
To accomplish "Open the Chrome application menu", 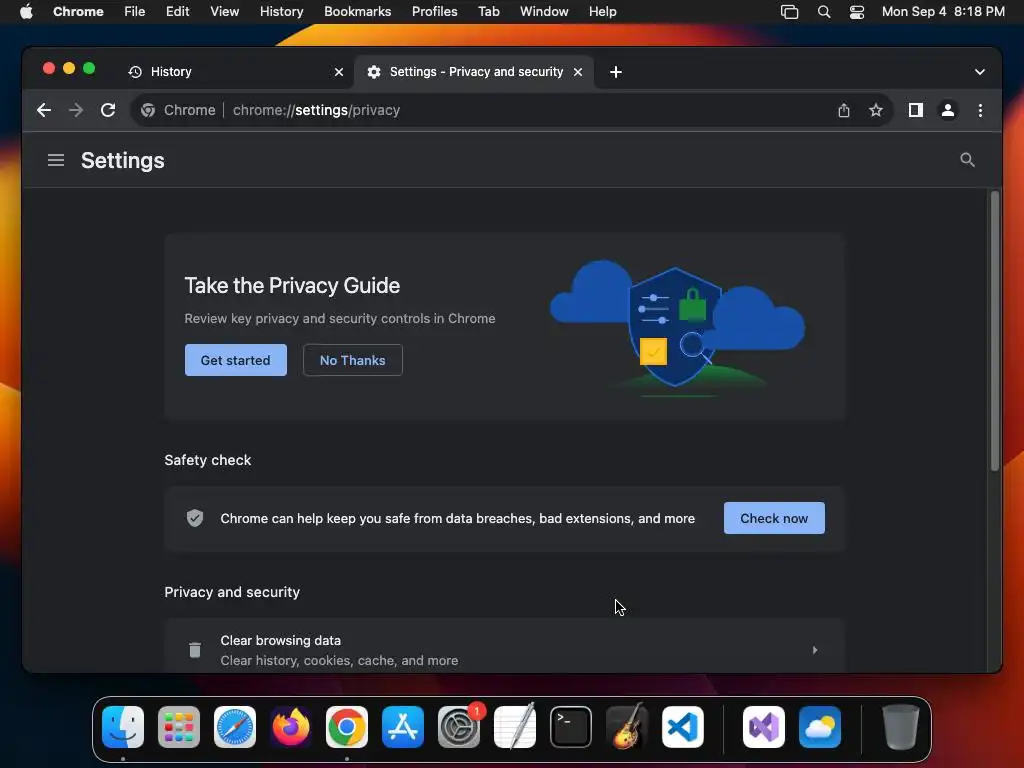I will (78, 12).
